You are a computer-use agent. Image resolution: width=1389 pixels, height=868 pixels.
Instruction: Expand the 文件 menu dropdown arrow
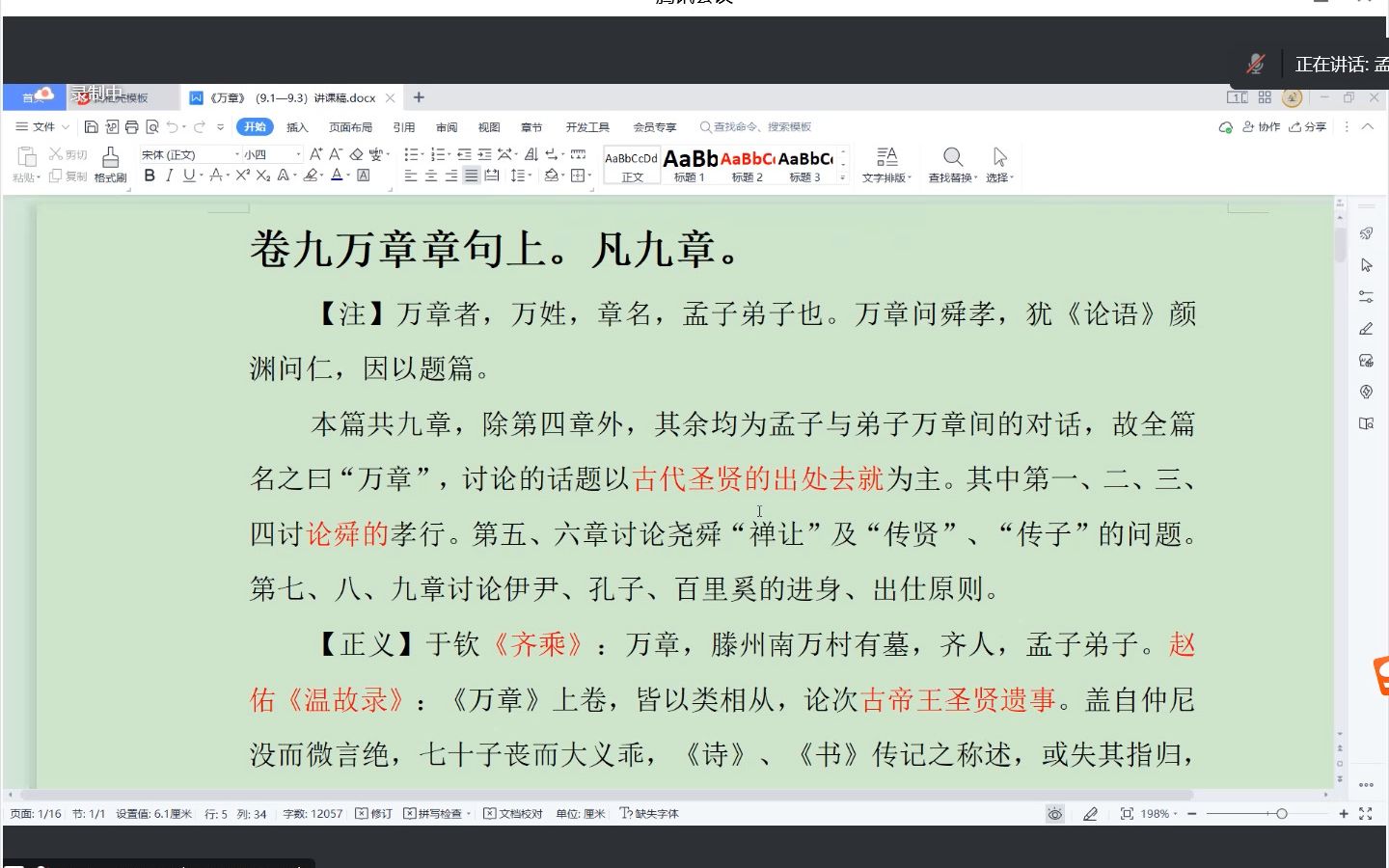[x=66, y=127]
